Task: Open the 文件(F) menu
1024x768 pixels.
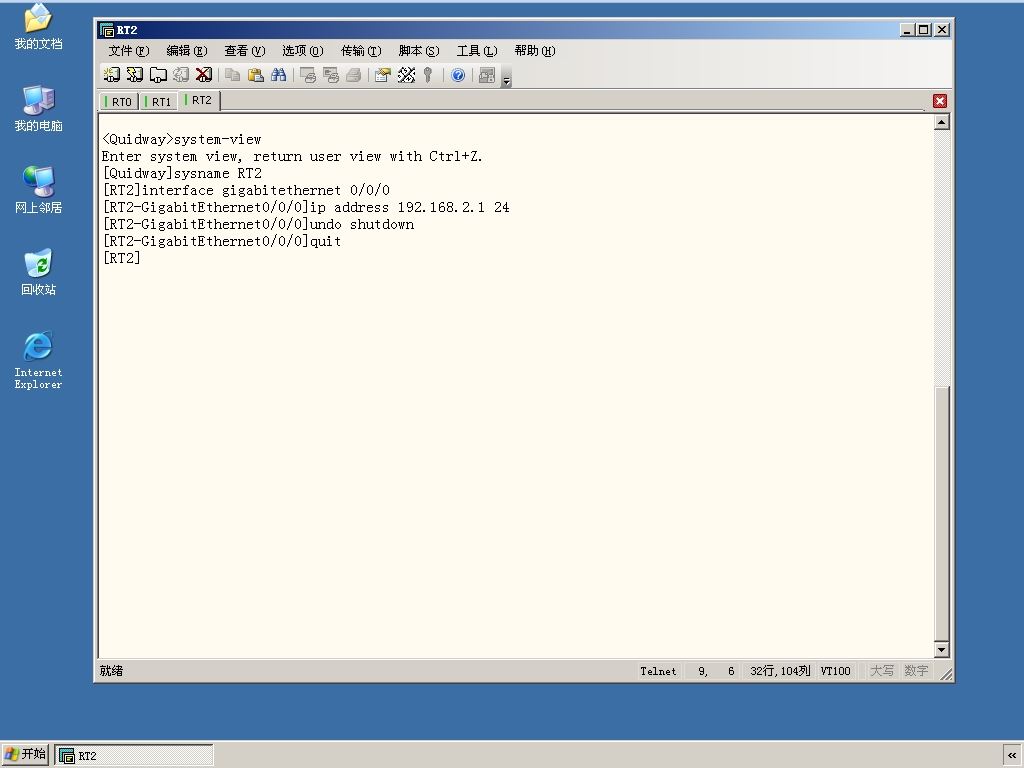Action: point(129,51)
